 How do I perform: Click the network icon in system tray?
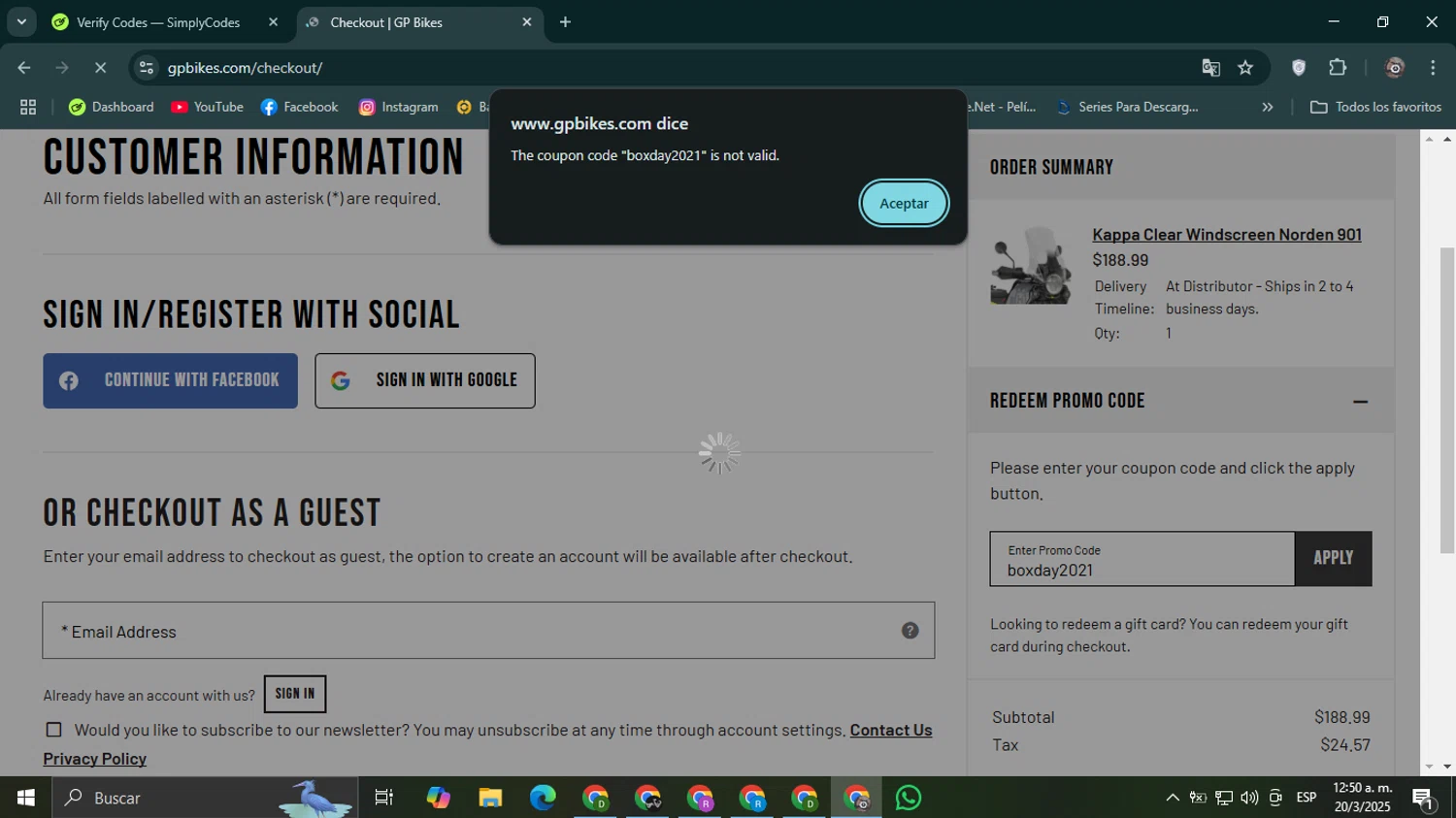[x=1224, y=798]
